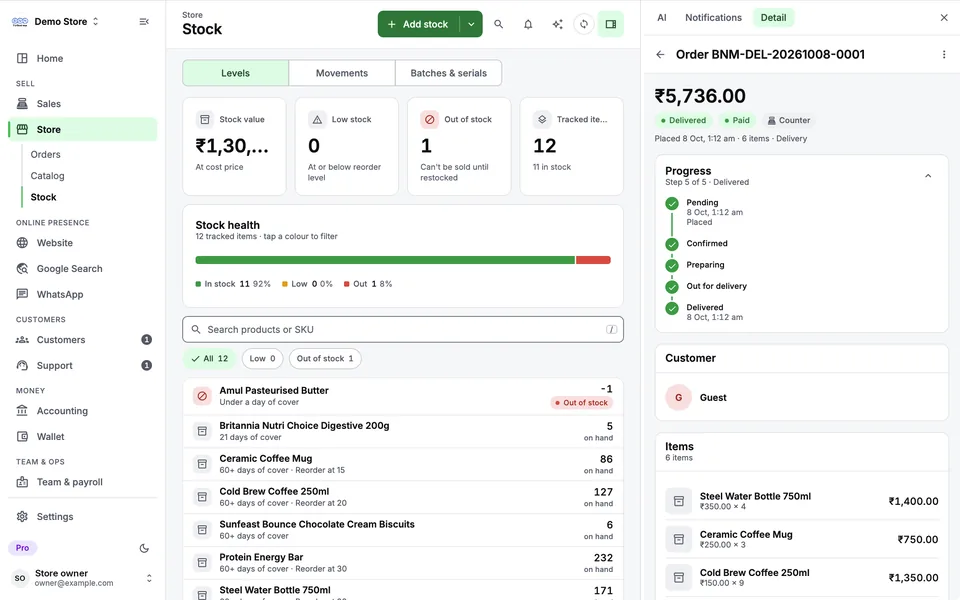The image size is (960, 600).
Task: Open Ceramic Coffee Mug stock row
Action: click(x=403, y=464)
